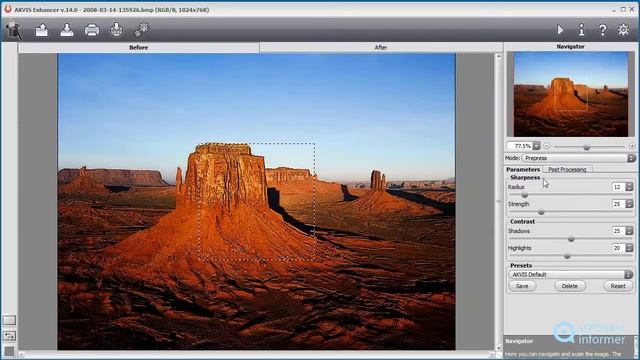Click the Radius value stepper arrows

tap(629, 187)
